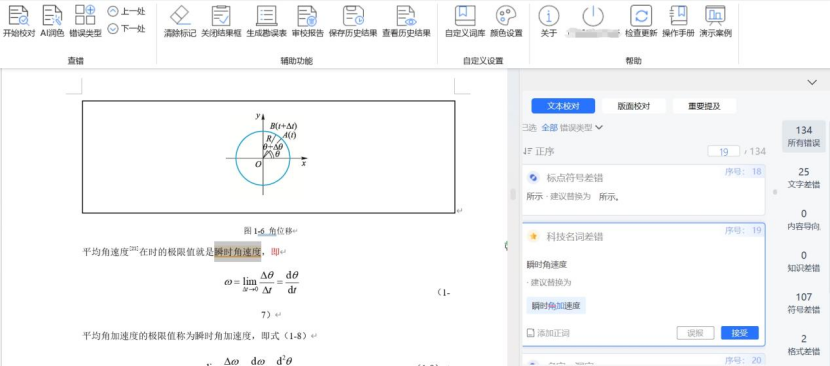
Task: Open the 审校报告 review report
Action: (x=308, y=21)
